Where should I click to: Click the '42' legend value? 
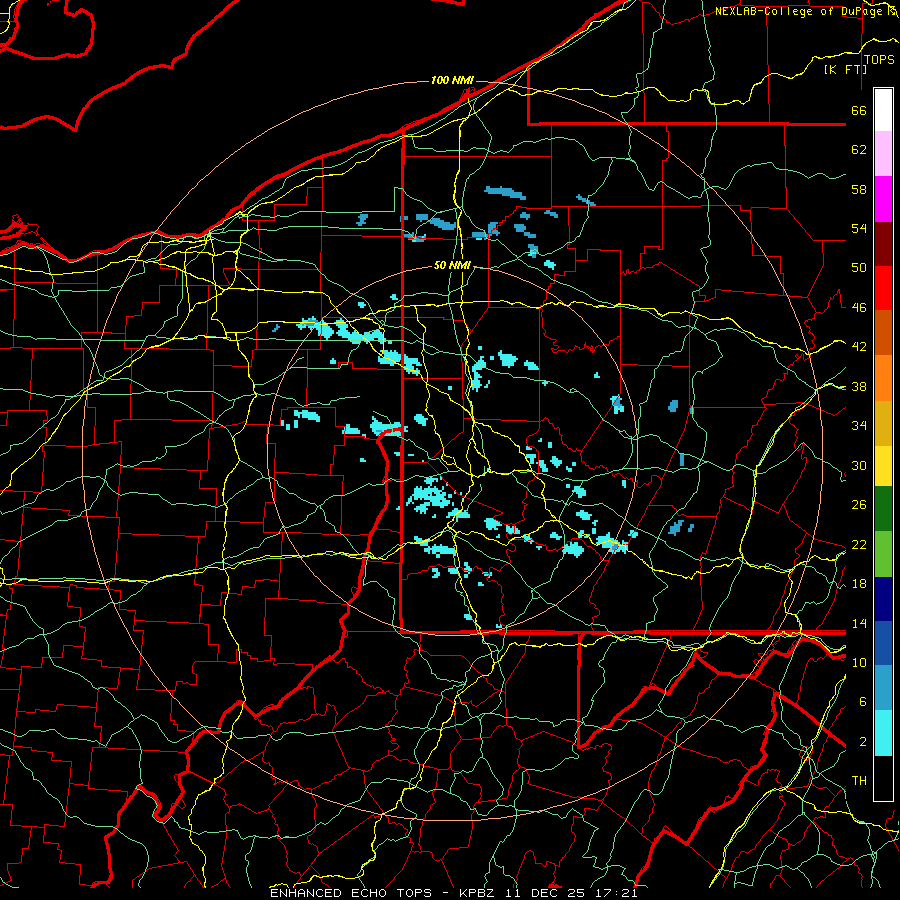pyautogui.click(x=859, y=347)
